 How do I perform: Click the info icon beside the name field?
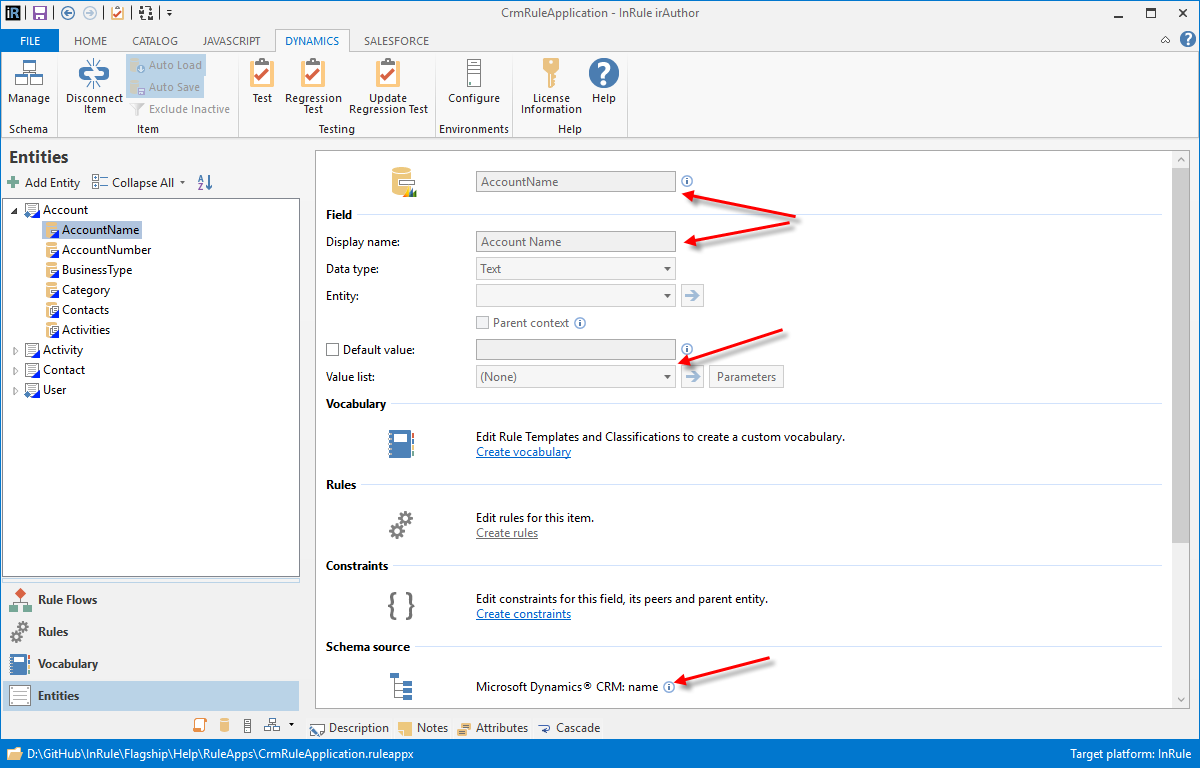click(687, 182)
